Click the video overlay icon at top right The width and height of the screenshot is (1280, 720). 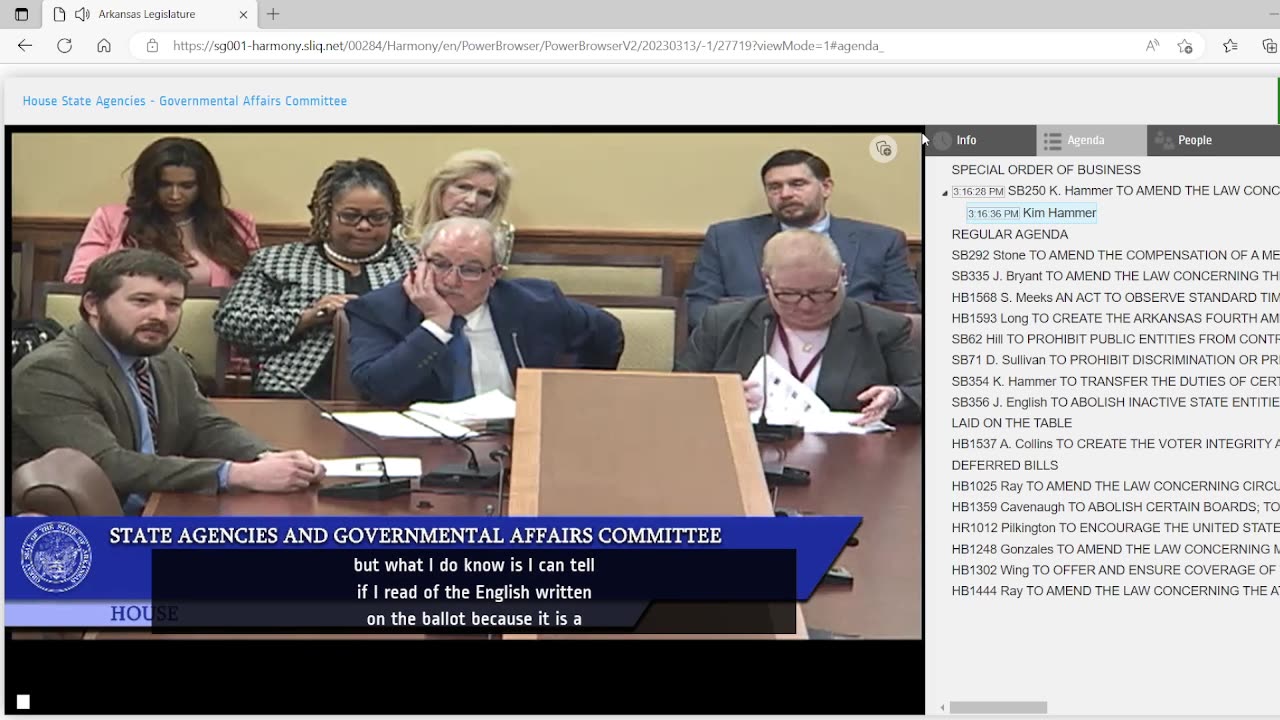(x=883, y=149)
